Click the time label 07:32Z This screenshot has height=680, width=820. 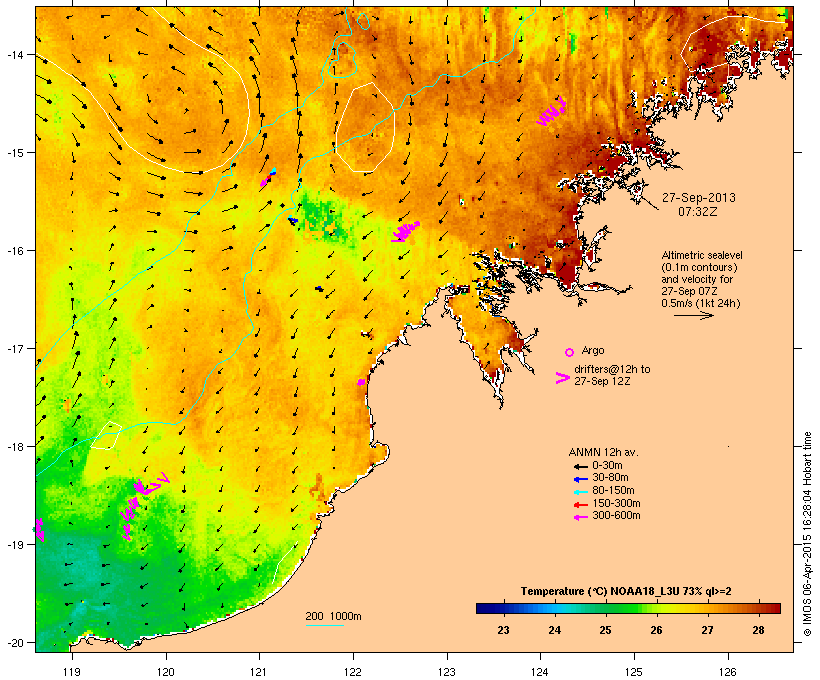698,212
